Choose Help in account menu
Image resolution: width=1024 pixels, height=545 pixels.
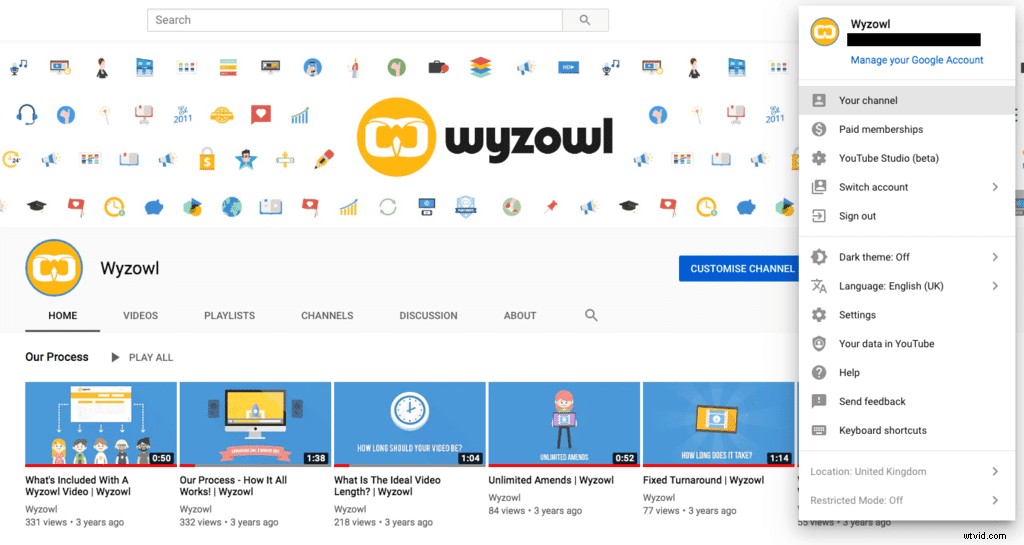(906, 373)
